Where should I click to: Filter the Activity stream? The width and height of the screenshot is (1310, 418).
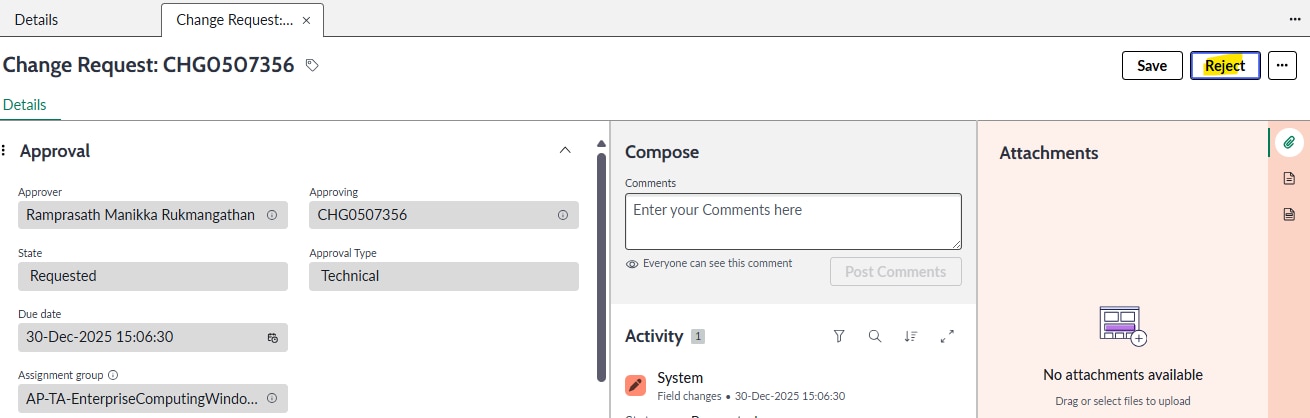(839, 337)
